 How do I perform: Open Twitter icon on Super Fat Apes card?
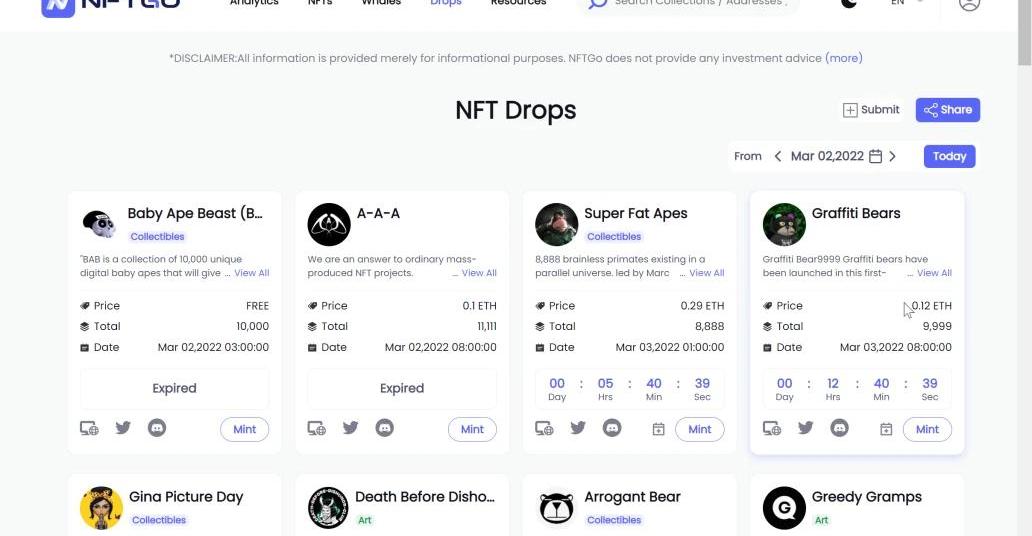[578, 428]
